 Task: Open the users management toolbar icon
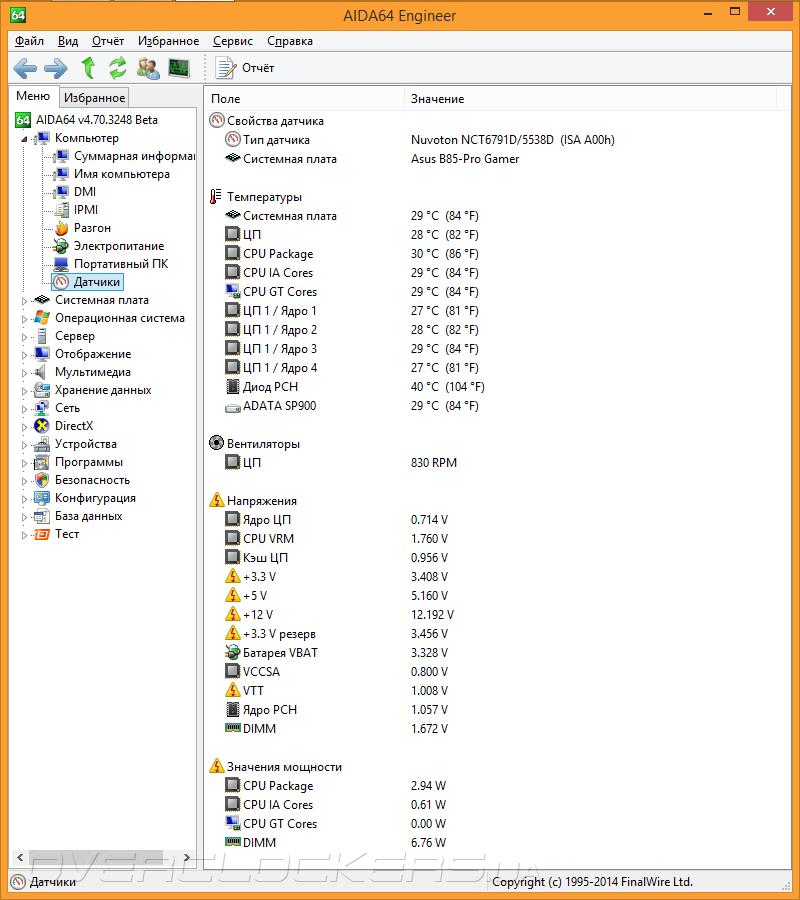(x=149, y=68)
